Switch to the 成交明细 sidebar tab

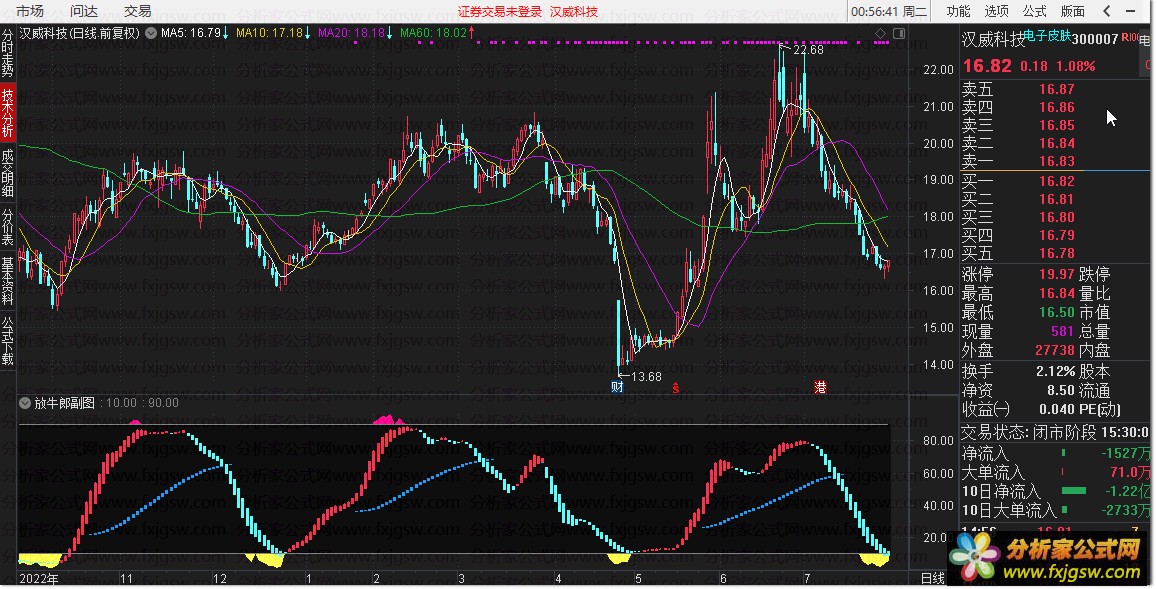tap(7, 173)
